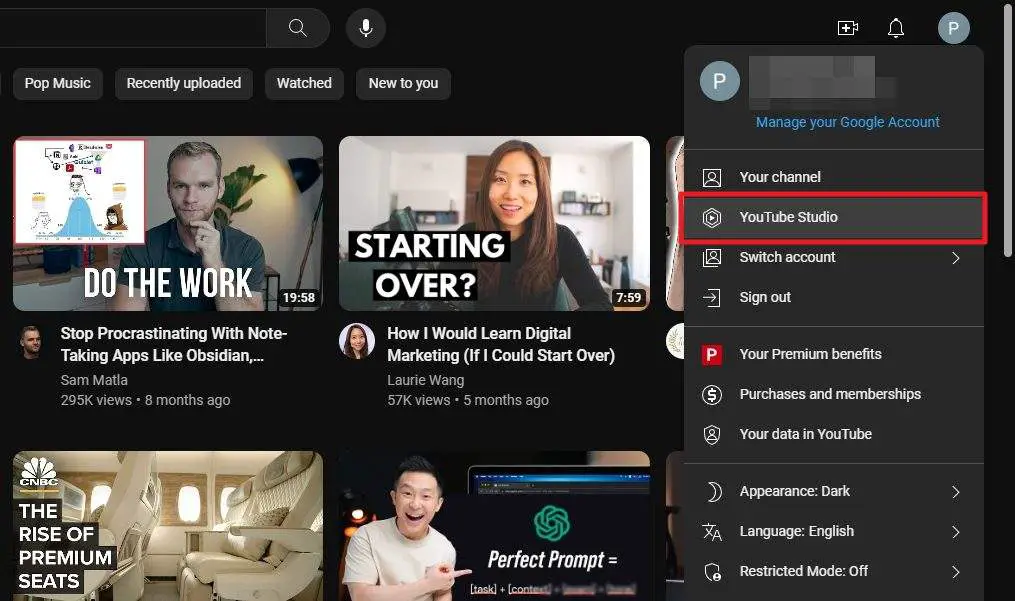Click the search input field
Image resolution: width=1015 pixels, height=601 pixels.
(x=133, y=28)
